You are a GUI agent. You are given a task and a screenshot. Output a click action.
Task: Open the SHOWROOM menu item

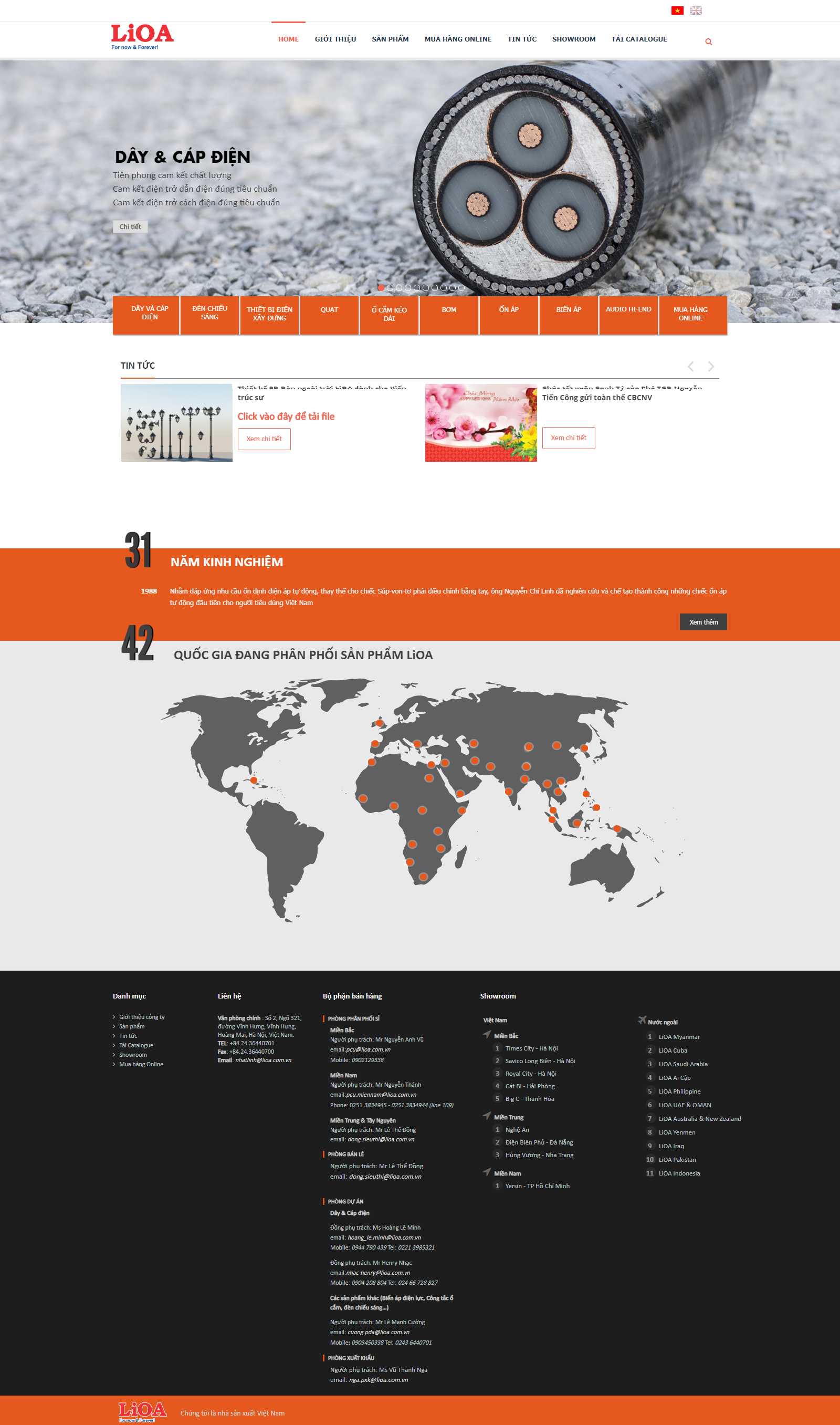[573, 39]
